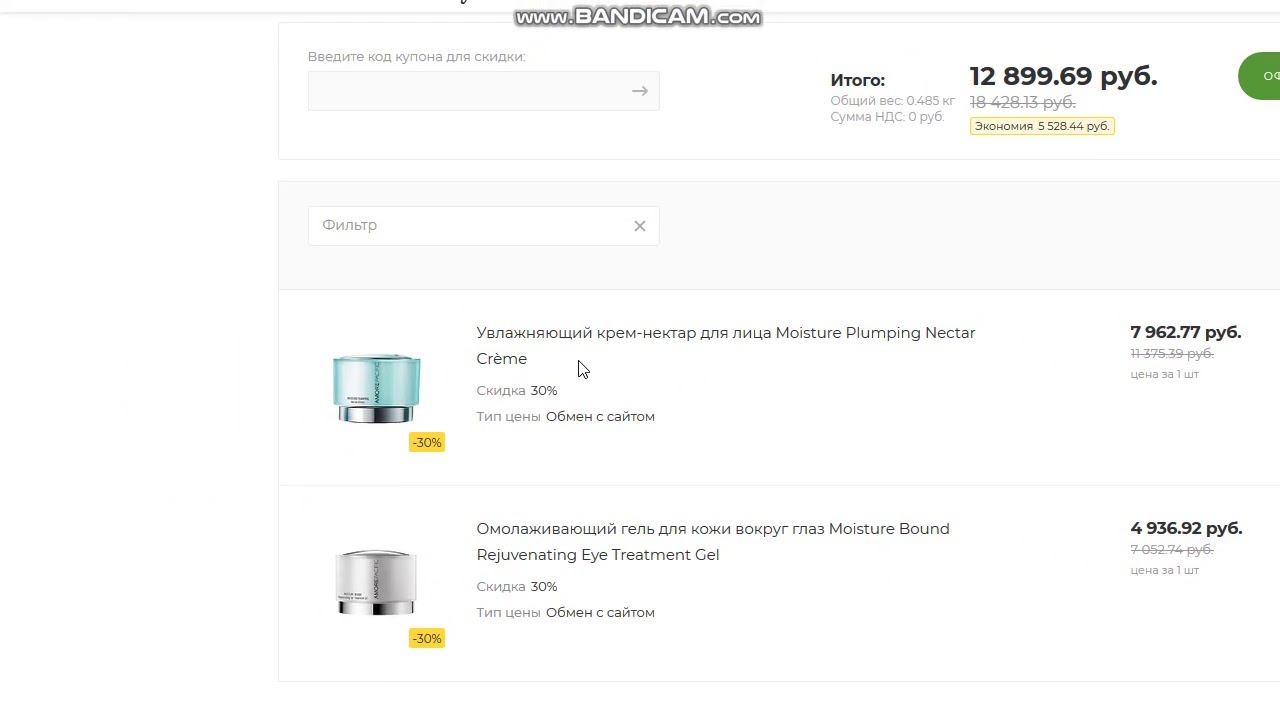Focus the Фильтр search field
1280x720 pixels.
468,226
